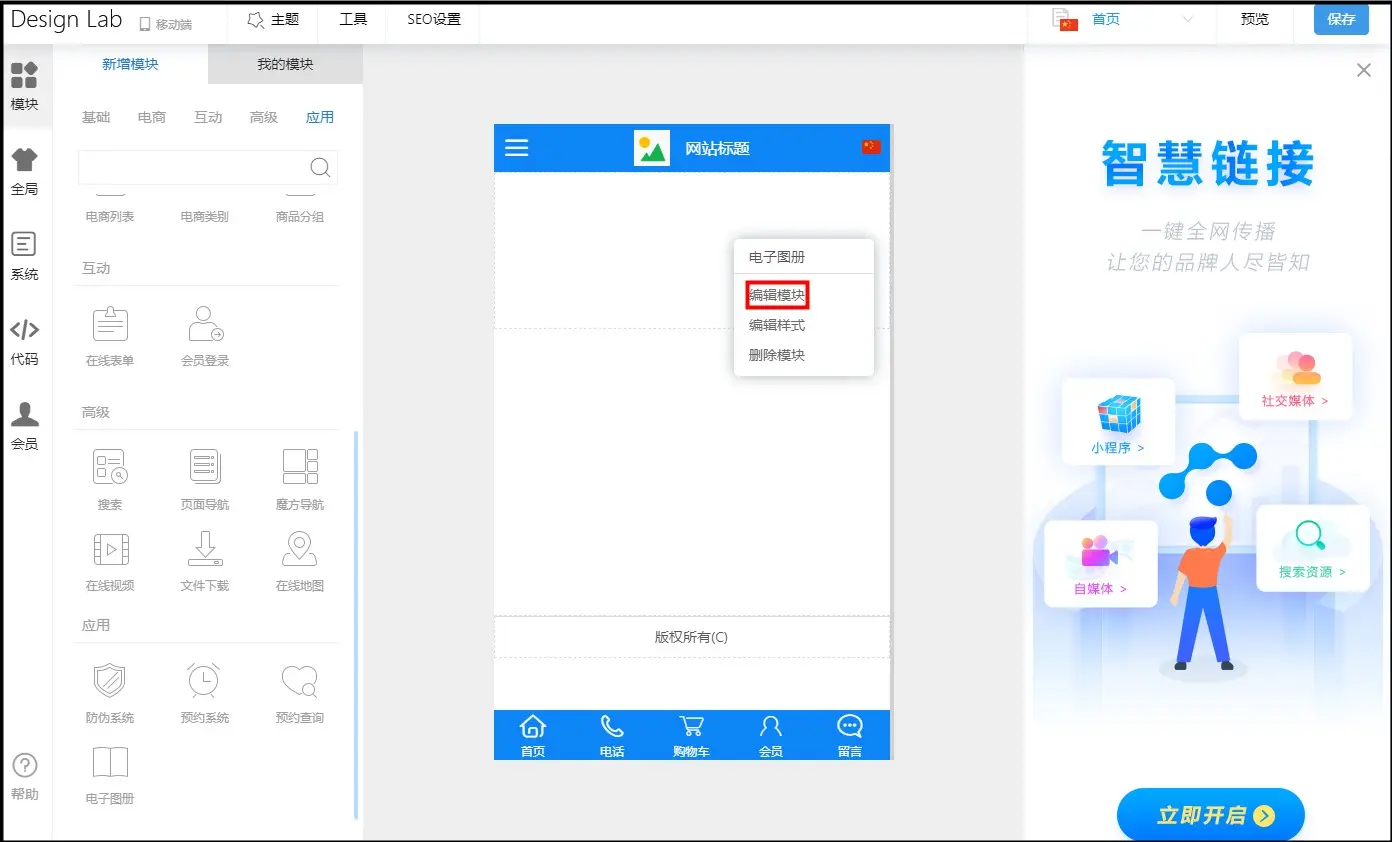Add the 在线视频 module
Viewport: 1392px width, 842px height.
[x=110, y=550]
